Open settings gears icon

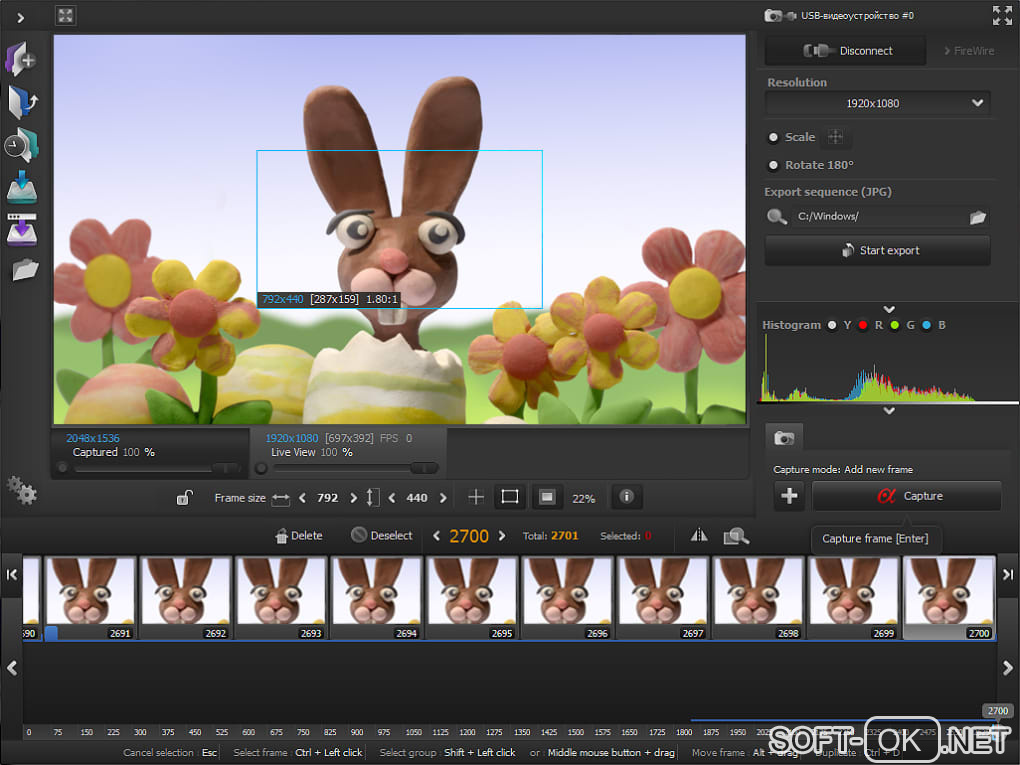[x=21, y=490]
